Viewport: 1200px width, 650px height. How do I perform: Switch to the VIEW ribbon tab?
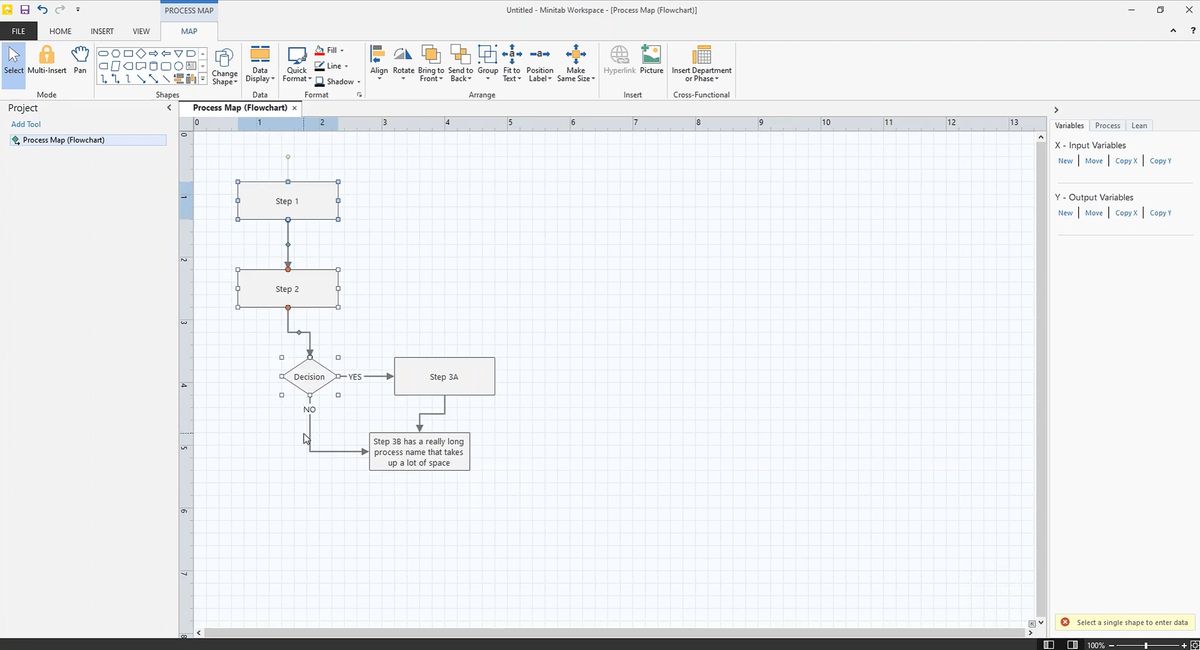[x=141, y=31]
